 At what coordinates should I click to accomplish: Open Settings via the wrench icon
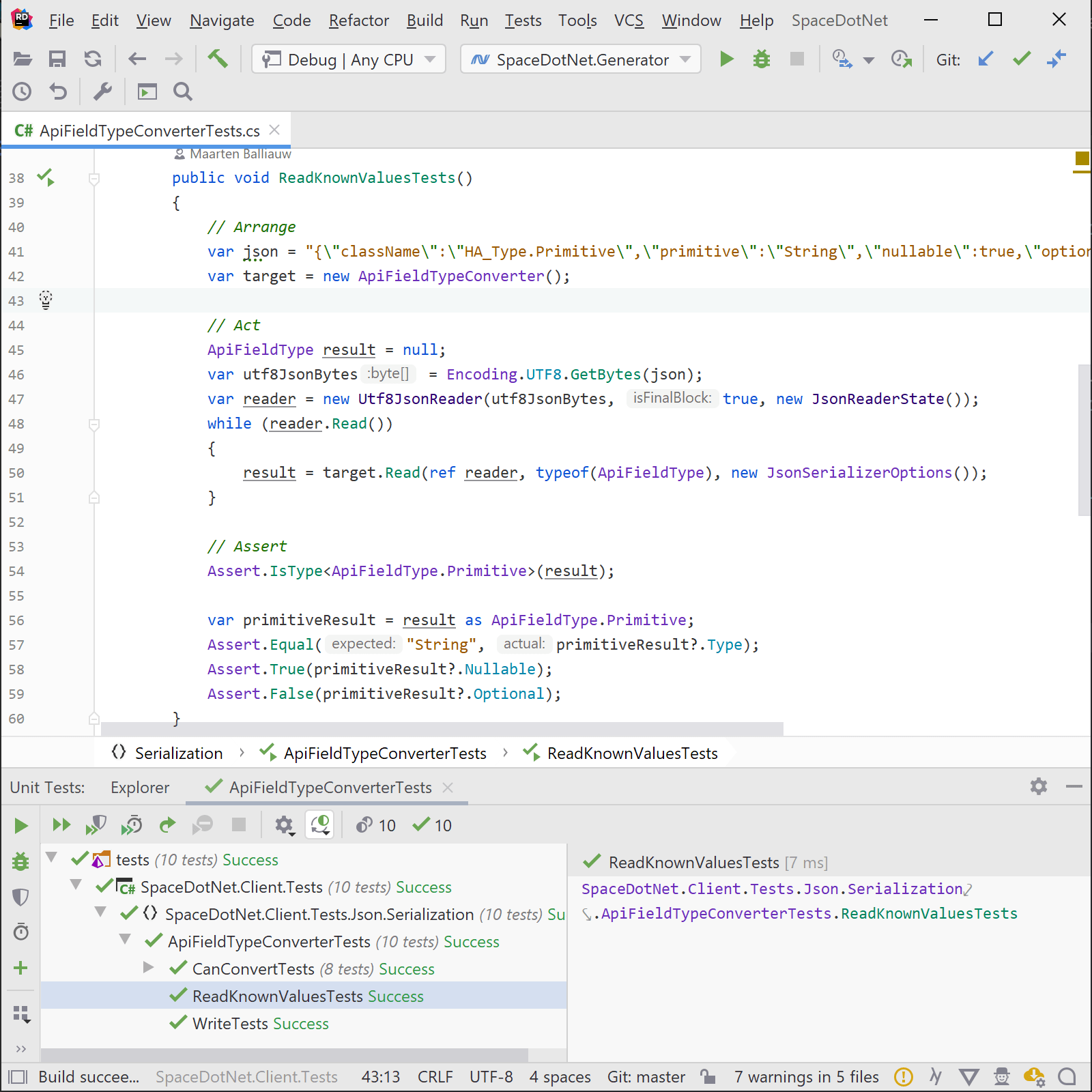click(x=102, y=91)
